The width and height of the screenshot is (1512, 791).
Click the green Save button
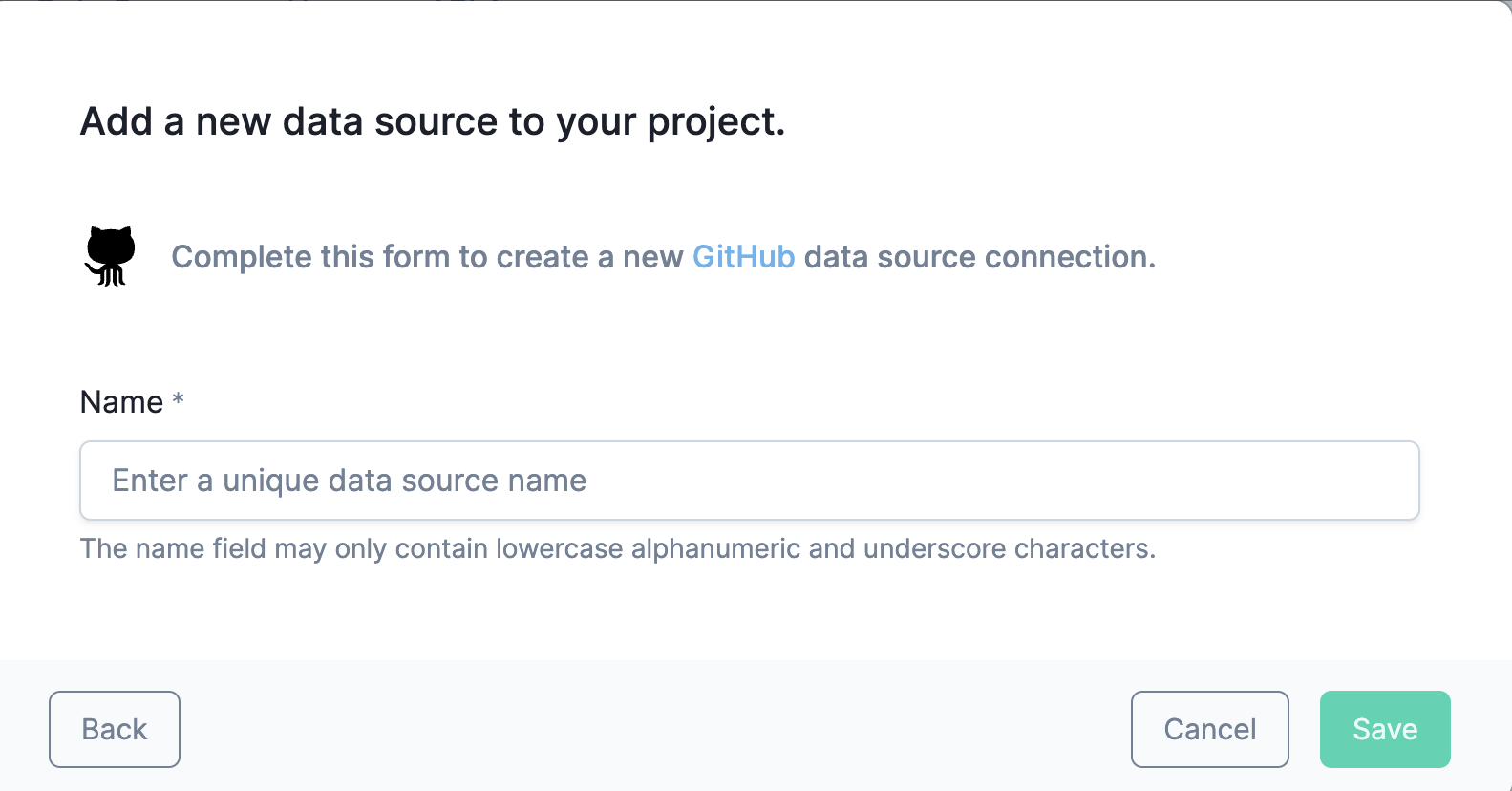click(1385, 729)
